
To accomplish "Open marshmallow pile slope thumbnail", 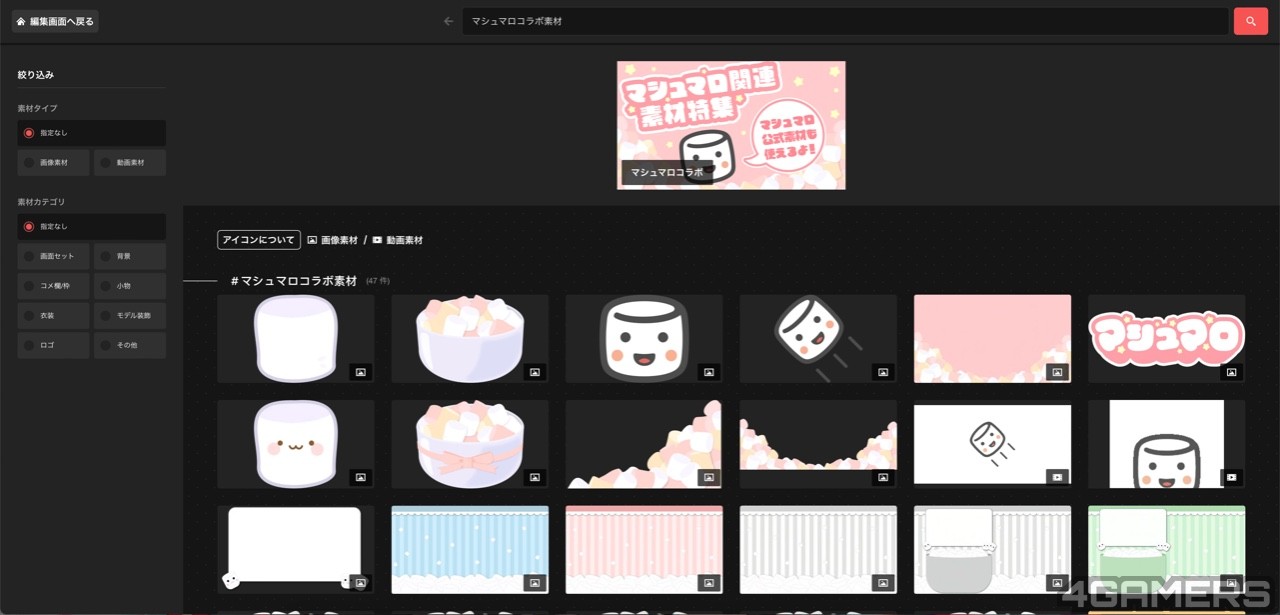I will tap(644, 444).
